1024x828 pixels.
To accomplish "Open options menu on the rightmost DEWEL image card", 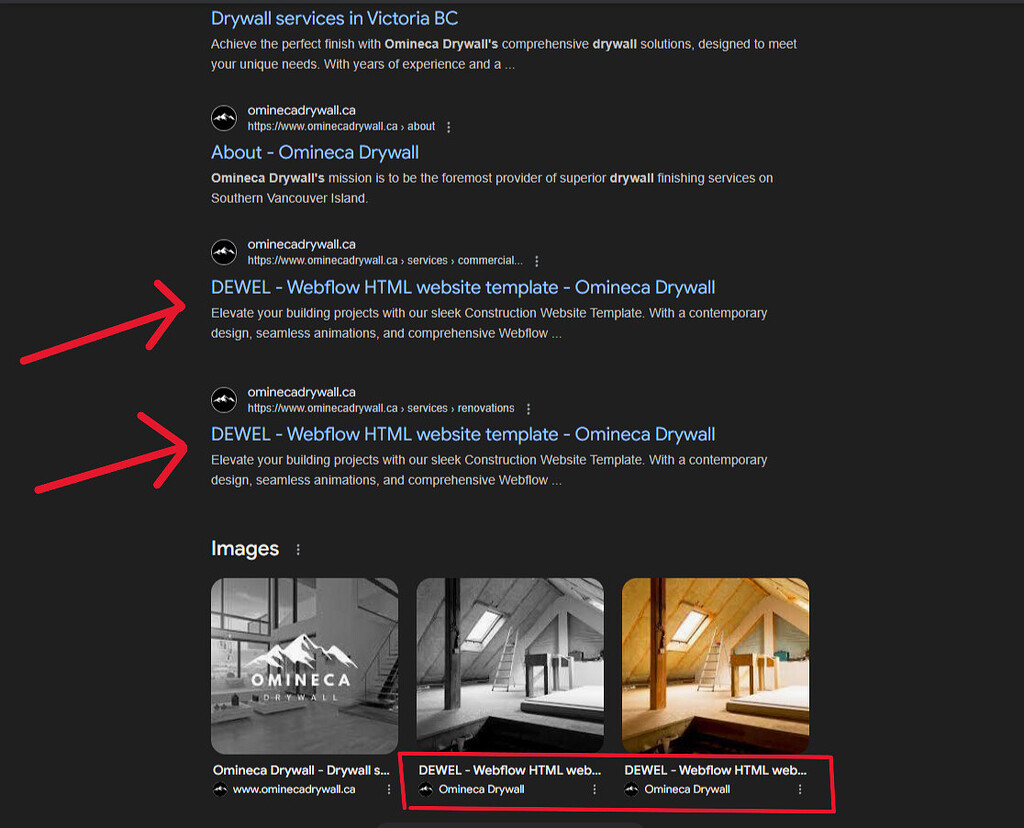I will tap(799, 789).
